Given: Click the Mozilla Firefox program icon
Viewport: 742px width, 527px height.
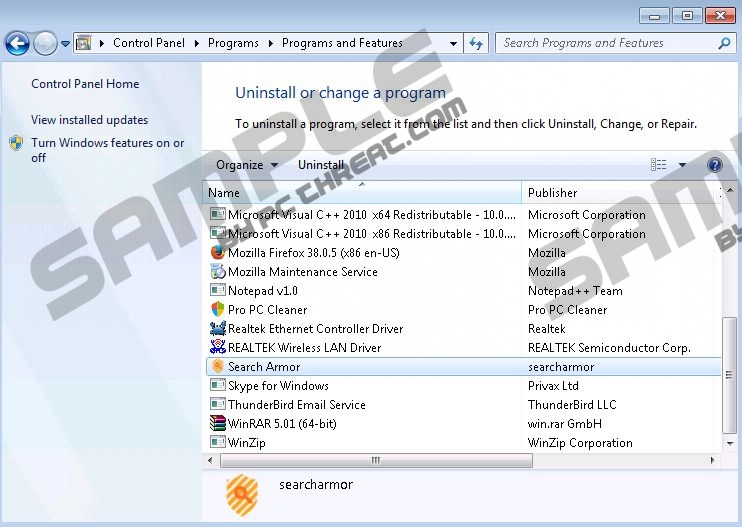Looking at the screenshot, I should point(218,253).
